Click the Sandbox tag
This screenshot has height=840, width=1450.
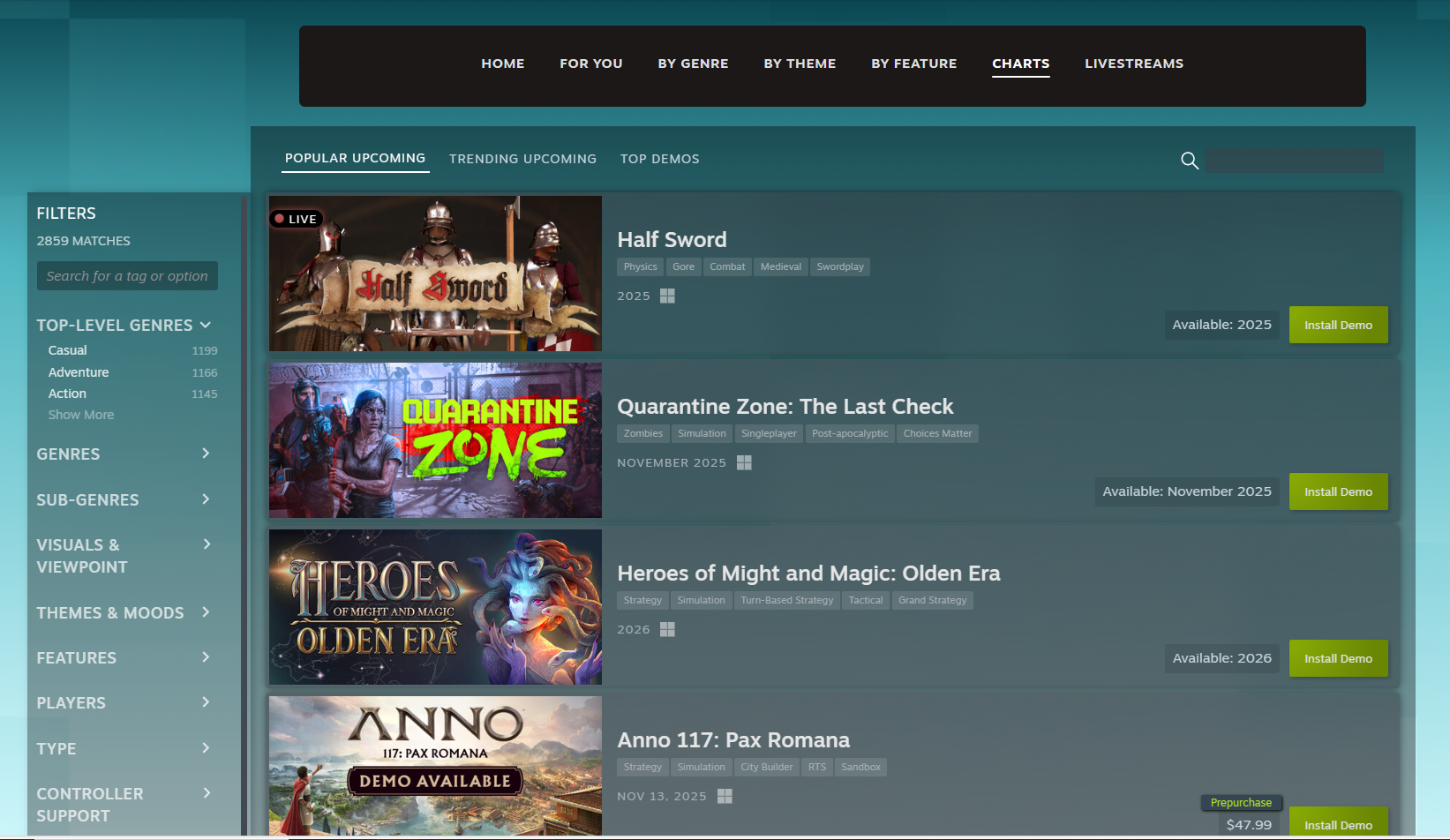pyautogui.click(x=860, y=767)
